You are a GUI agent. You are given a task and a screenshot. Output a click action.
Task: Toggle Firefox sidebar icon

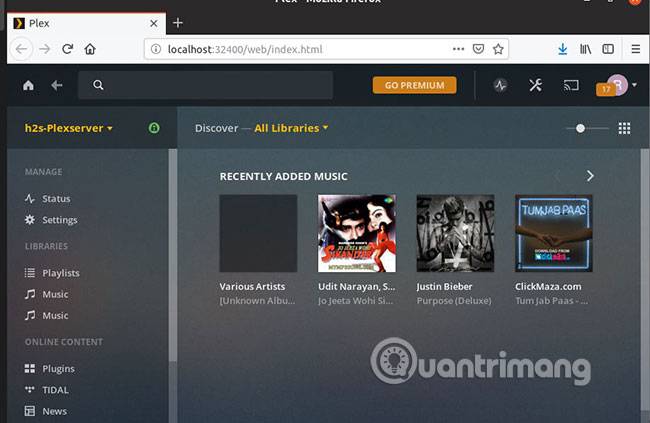point(608,49)
